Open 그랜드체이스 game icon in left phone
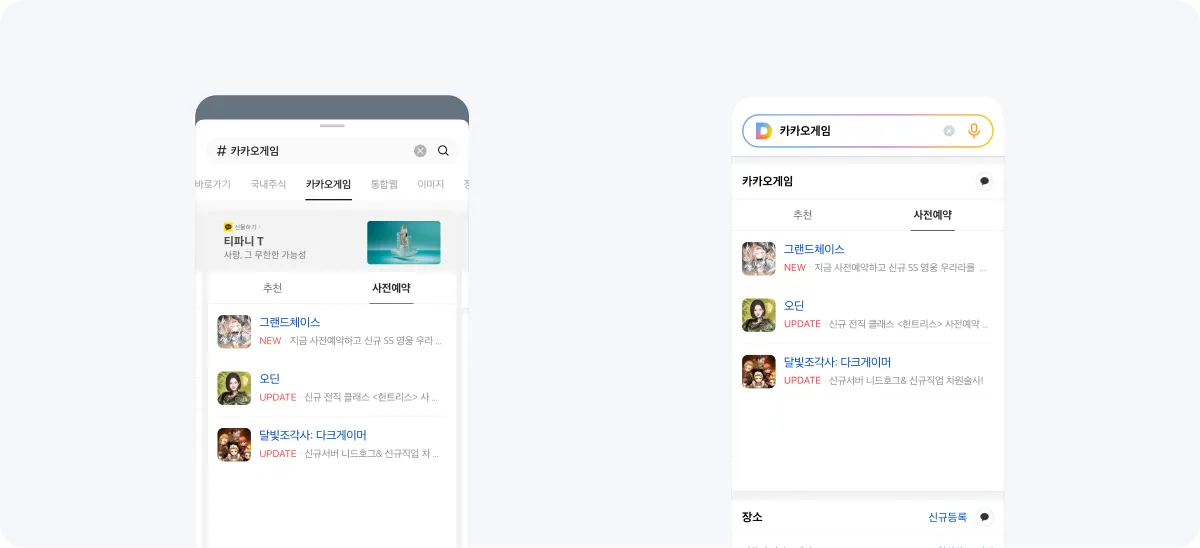This screenshot has width=1200, height=548. [x=234, y=332]
